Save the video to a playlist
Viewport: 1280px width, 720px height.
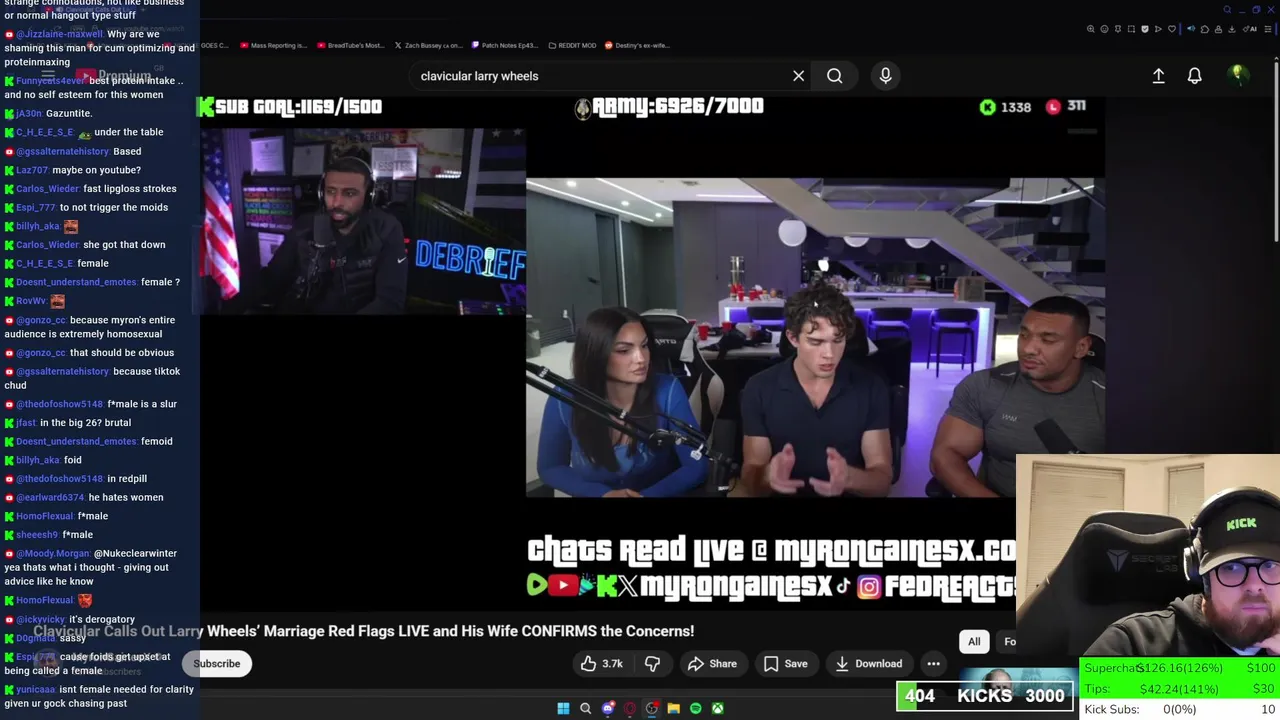(785, 663)
